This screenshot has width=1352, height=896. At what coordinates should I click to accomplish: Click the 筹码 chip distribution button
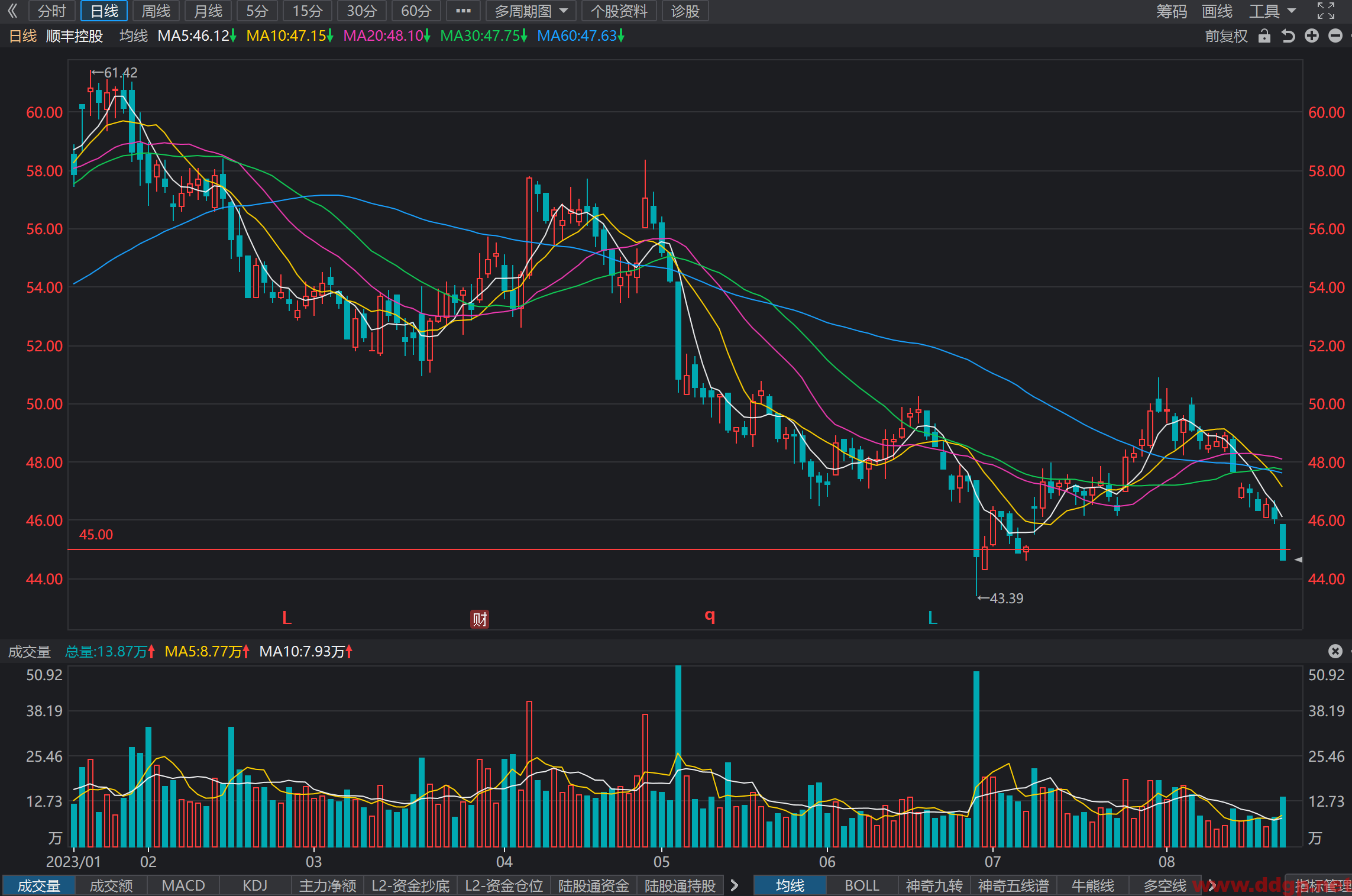(1172, 11)
